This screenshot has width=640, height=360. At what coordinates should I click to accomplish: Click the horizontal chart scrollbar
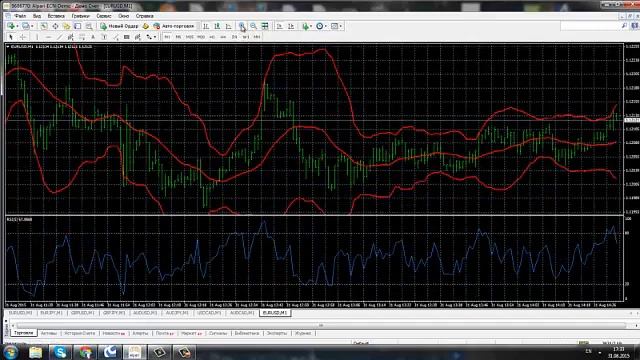tap(321, 325)
